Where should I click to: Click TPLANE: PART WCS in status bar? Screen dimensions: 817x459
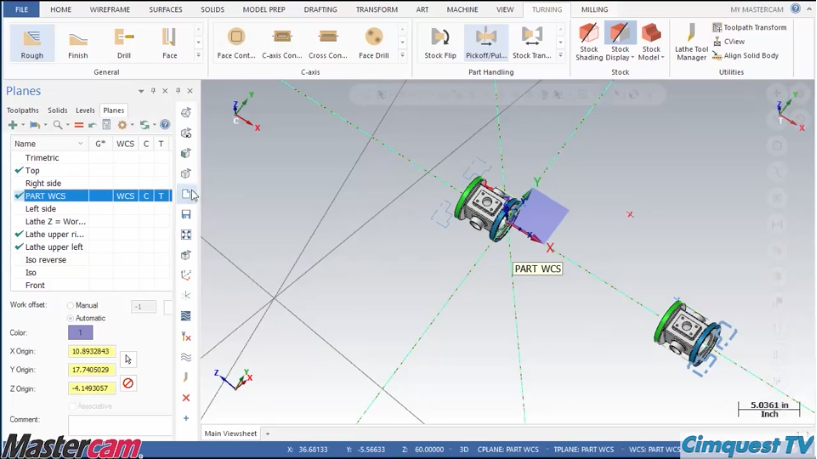point(584,449)
